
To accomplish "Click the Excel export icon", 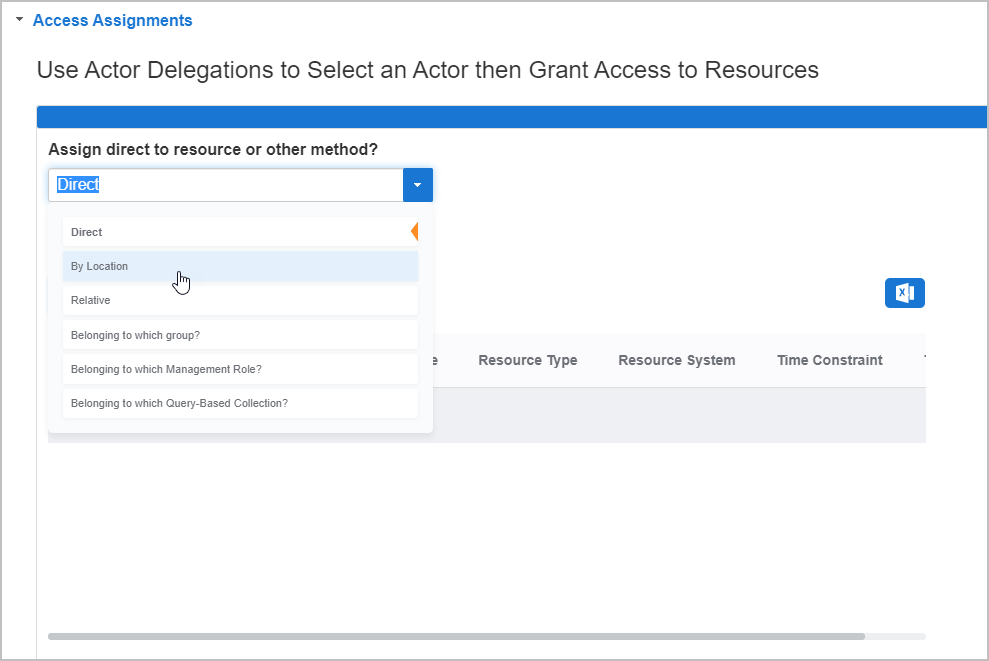I will tap(904, 293).
